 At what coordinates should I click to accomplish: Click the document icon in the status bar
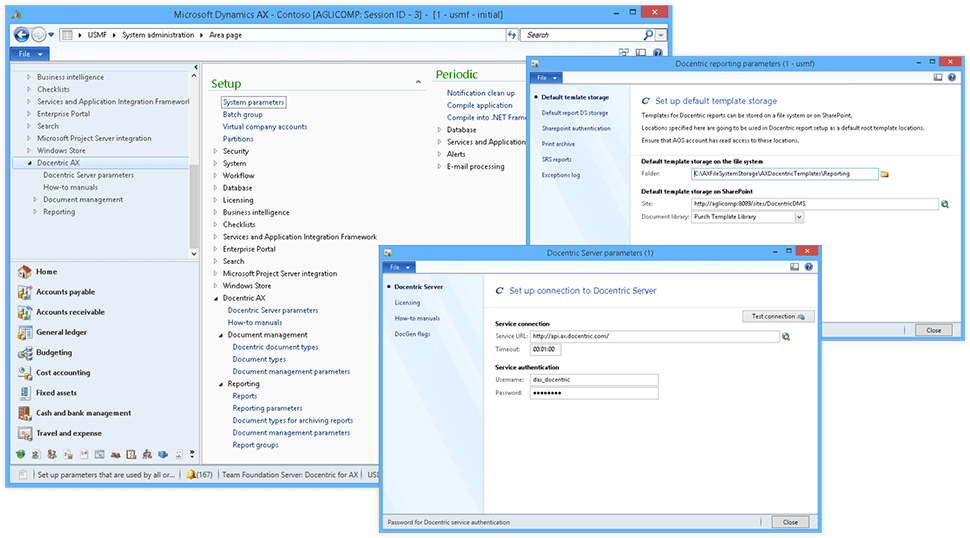point(23,475)
